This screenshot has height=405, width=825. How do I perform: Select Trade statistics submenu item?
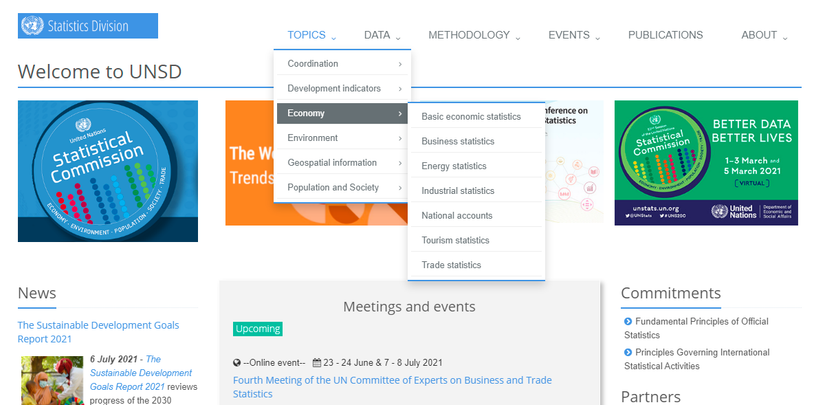click(x=451, y=265)
